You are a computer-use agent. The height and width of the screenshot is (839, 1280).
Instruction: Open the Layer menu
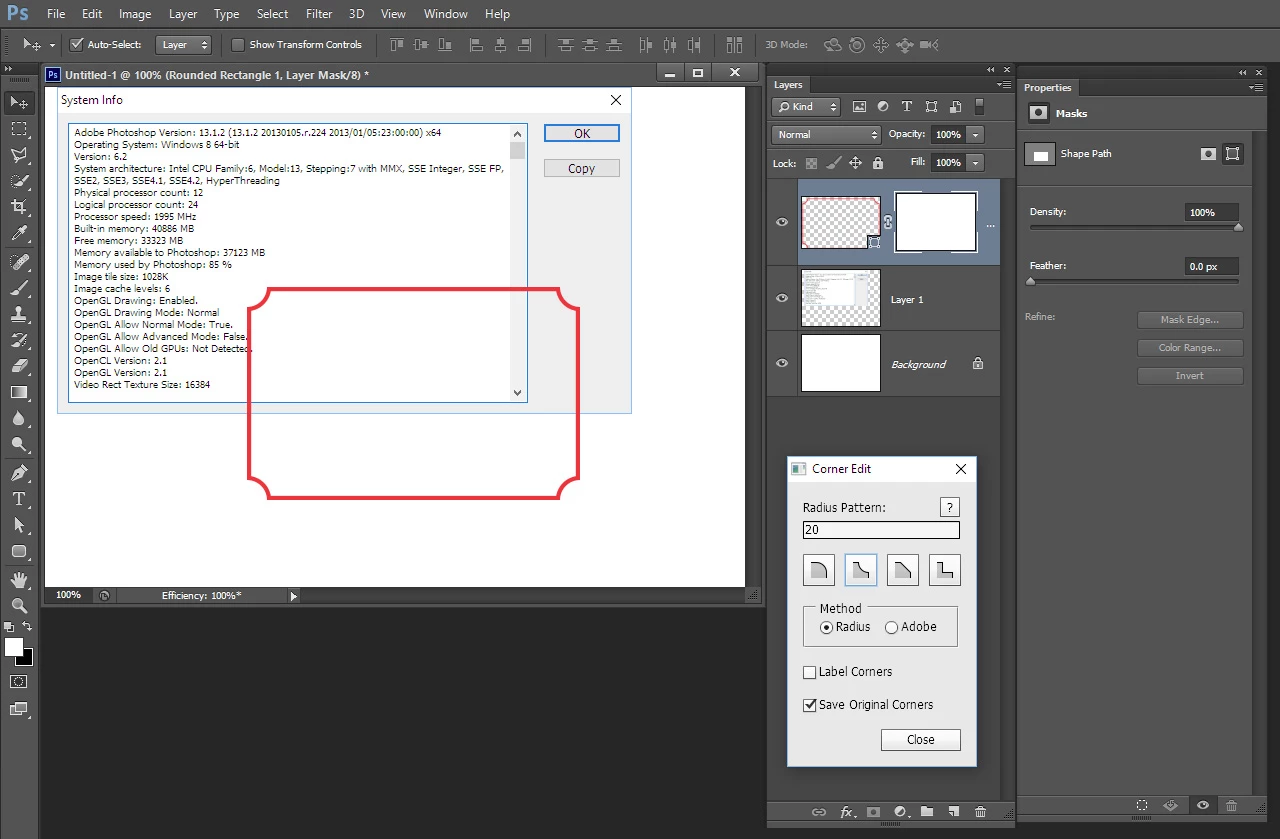[183, 14]
